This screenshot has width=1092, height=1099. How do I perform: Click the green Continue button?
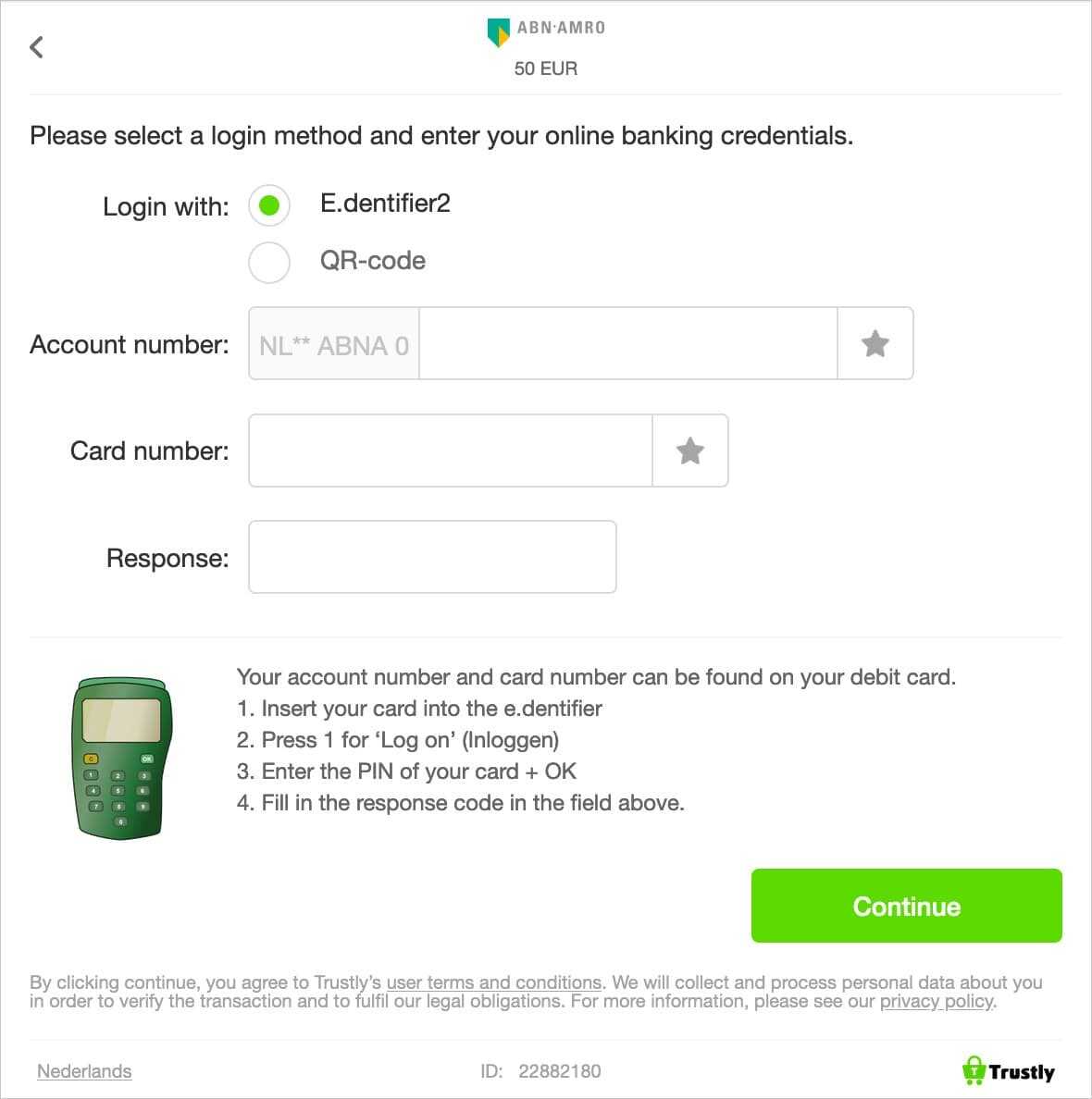(906, 906)
